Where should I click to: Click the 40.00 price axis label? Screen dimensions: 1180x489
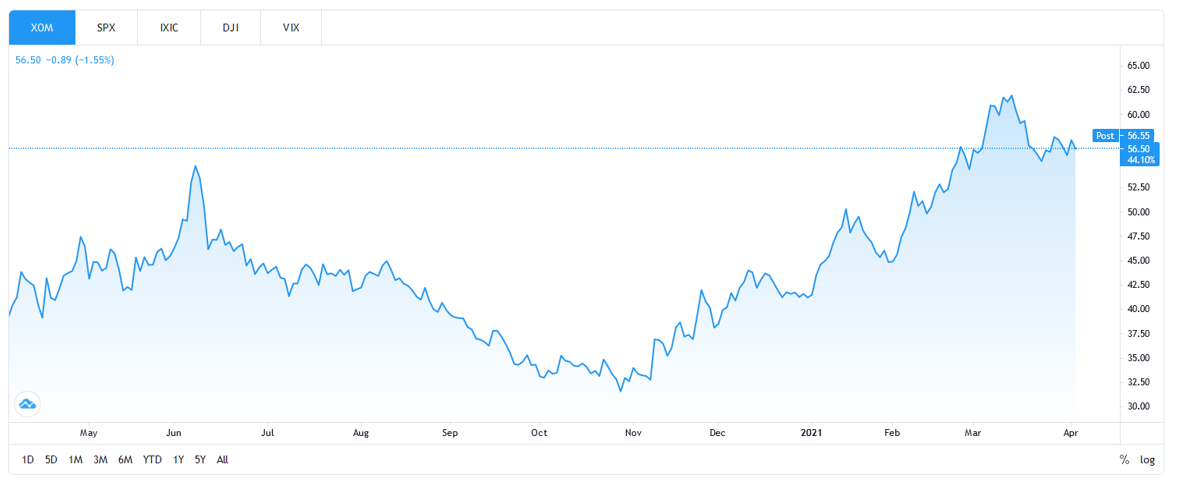pyautogui.click(x=1140, y=308)
